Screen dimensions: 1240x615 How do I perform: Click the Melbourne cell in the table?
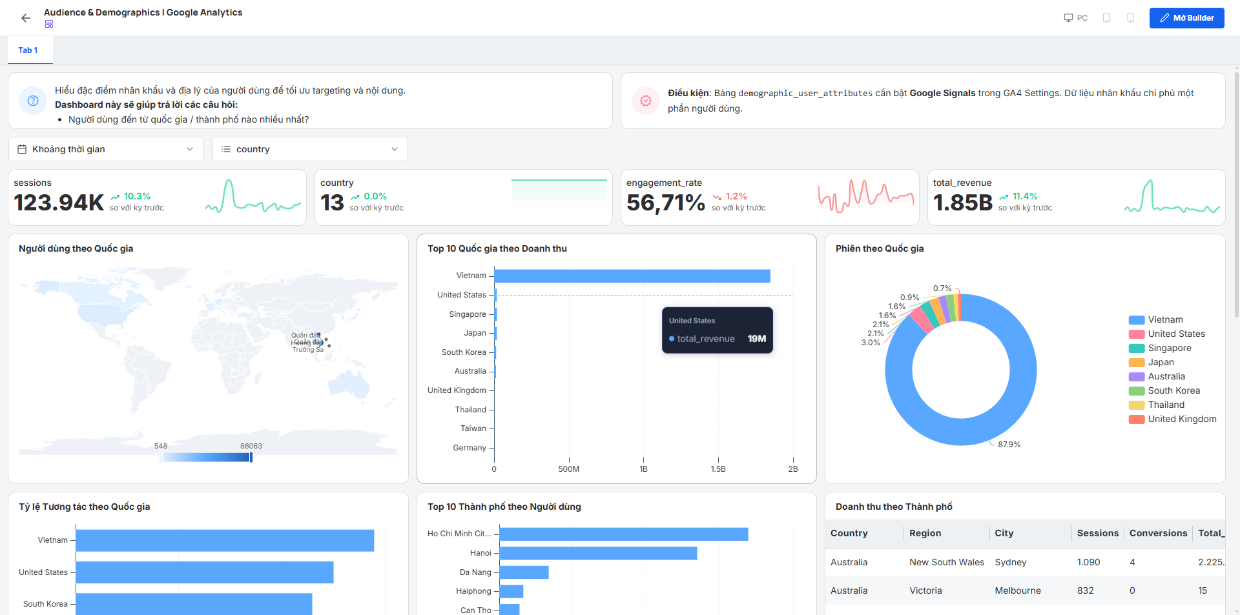pos(1030,591)
